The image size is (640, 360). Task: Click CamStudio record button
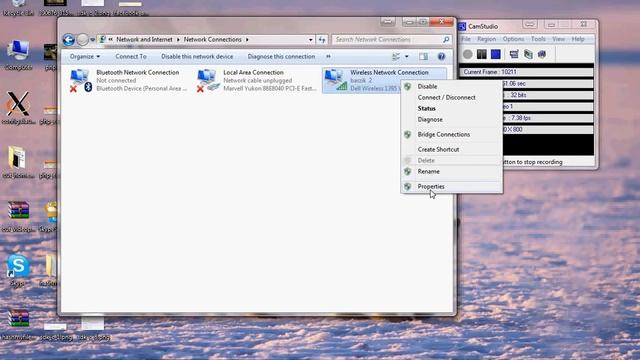click(468, 54)
